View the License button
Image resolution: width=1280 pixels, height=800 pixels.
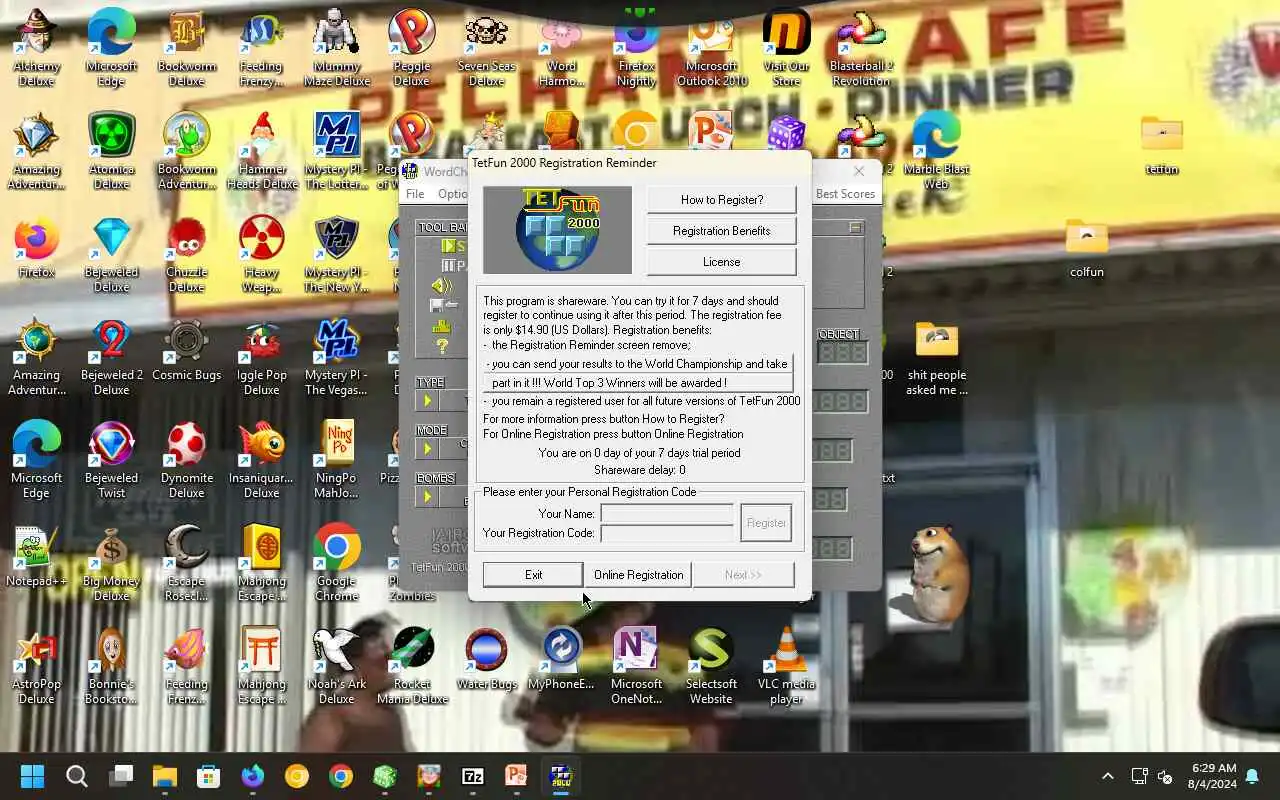click(721, 262)
